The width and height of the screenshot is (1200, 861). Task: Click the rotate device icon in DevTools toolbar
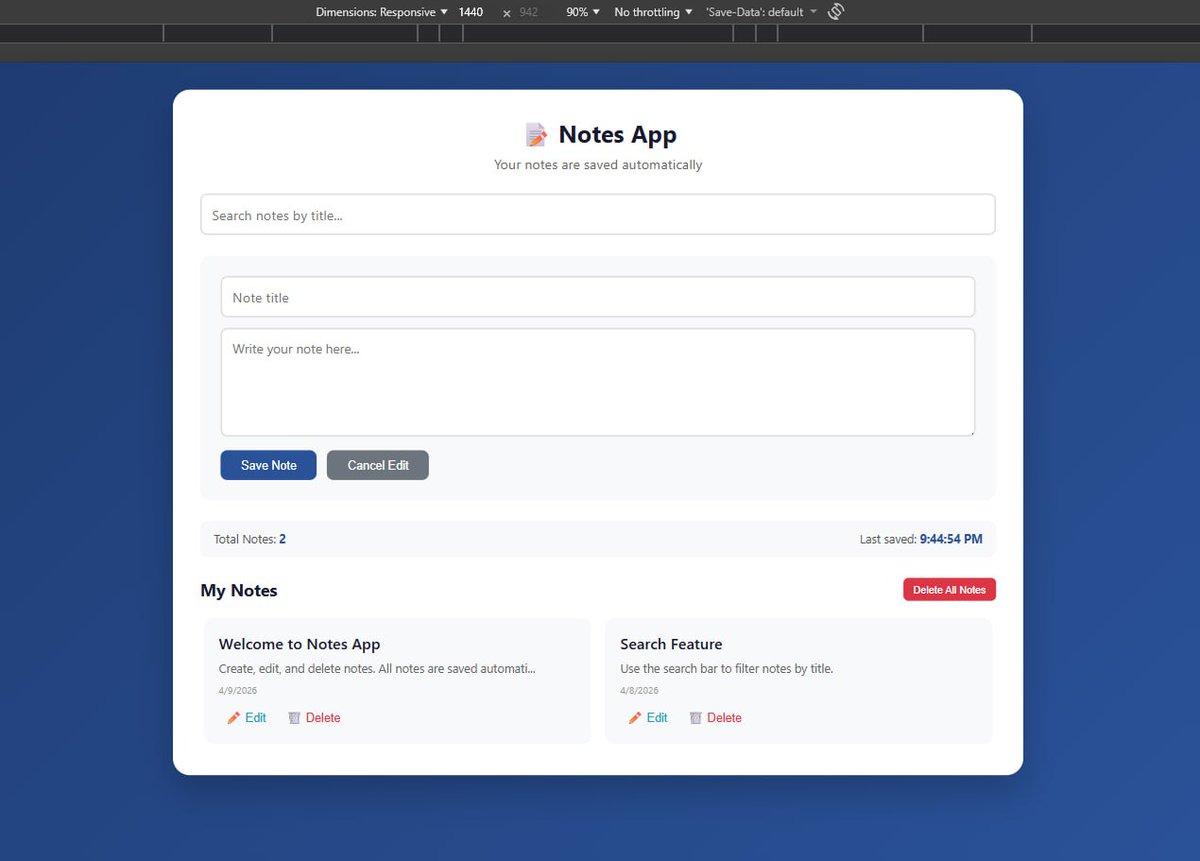pos(837,12)
